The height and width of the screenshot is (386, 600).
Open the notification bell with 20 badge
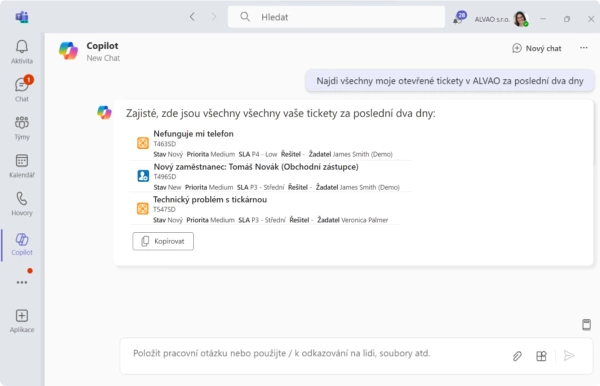pyautogui.click(x=459, y=18)
